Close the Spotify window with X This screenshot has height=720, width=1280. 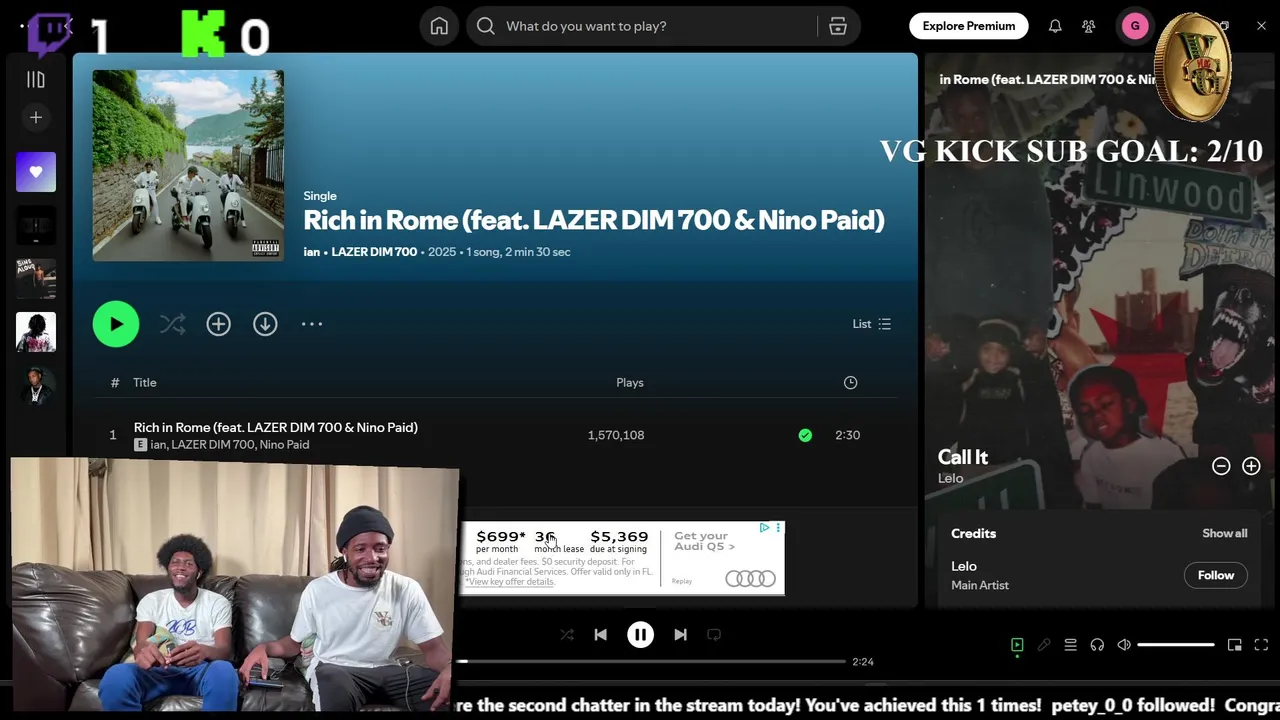point(1261,26)
